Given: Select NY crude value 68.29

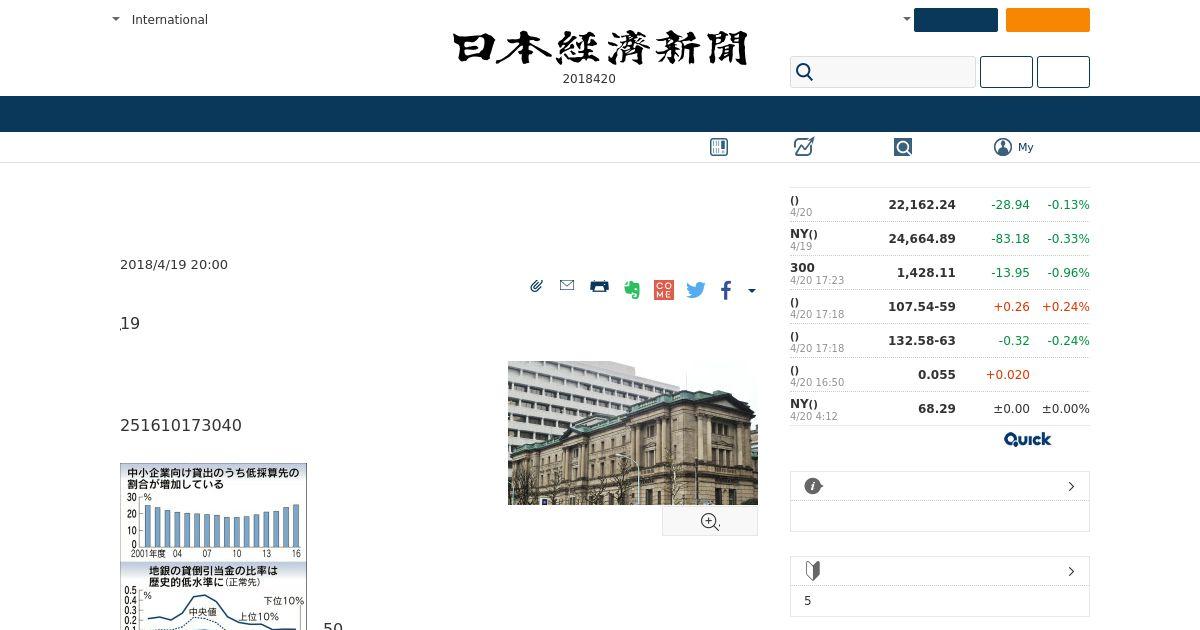Looking at the screenshot, I should 937,409.
